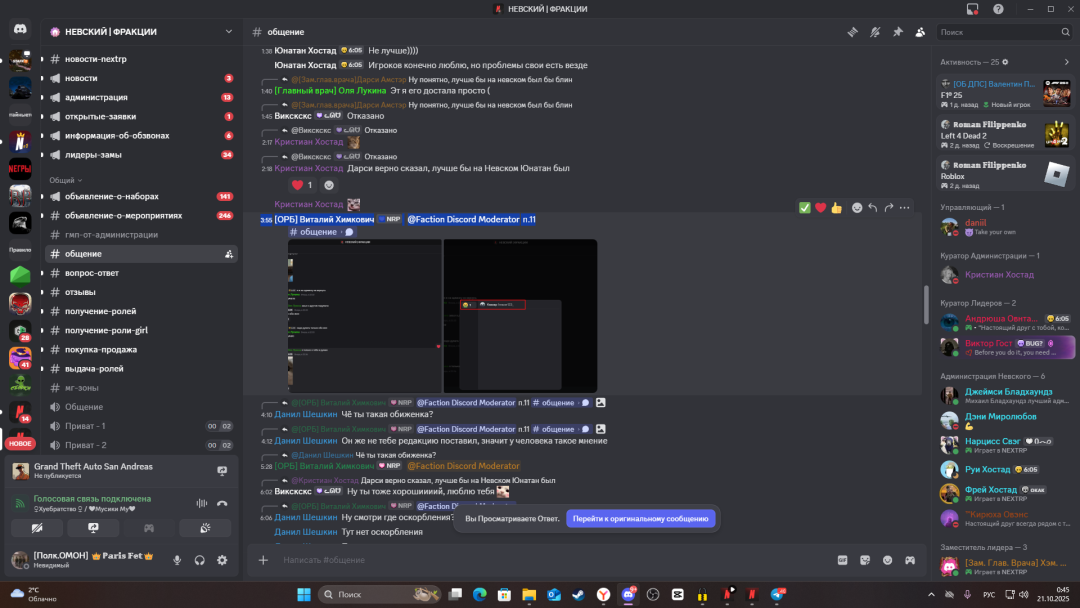Open the sticker picker in message bar
Viewport: 1080px width, 608px height.
pyautogui.click(x=864, y=561)
